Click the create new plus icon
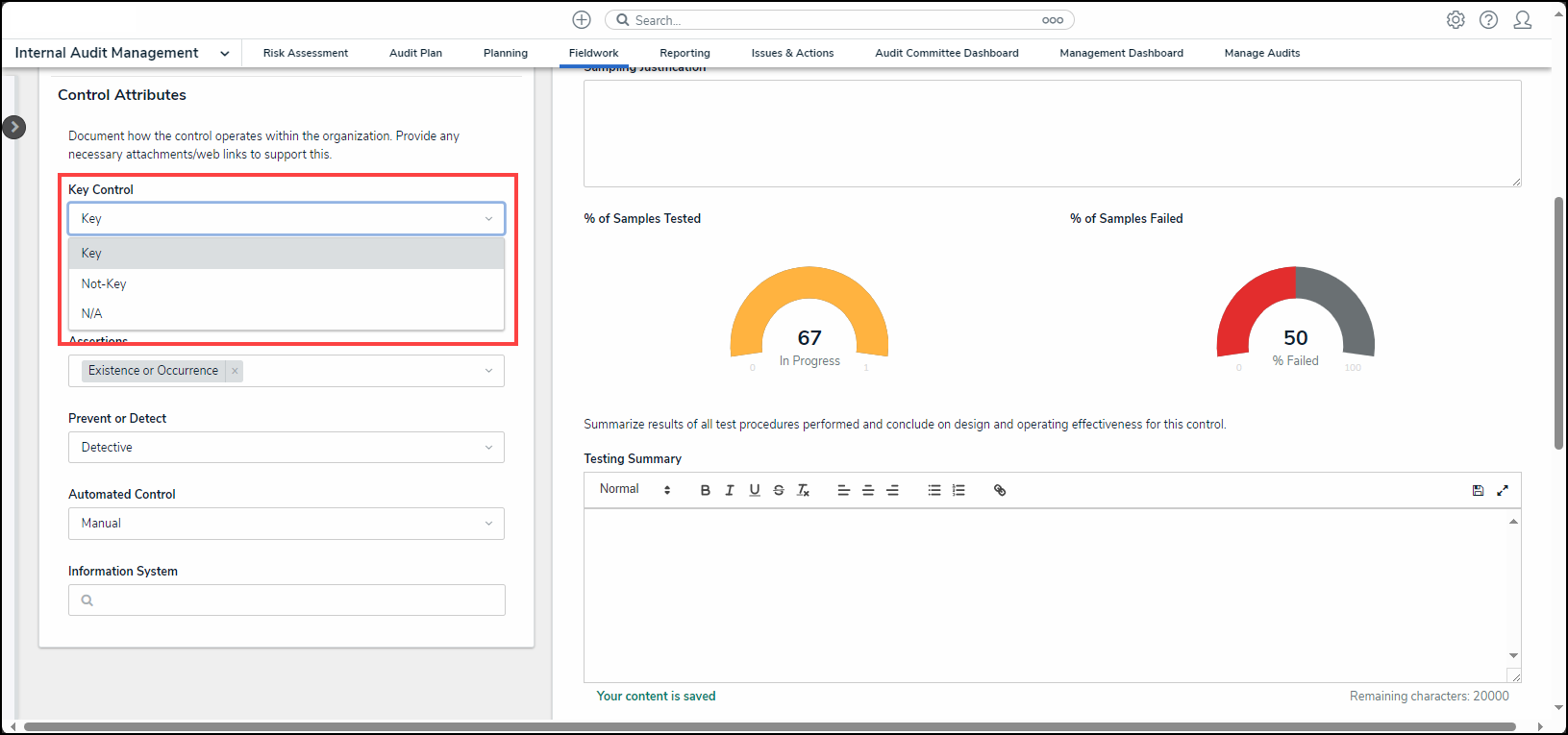The width and height of the screenshot is (1568, 735). 582,20
